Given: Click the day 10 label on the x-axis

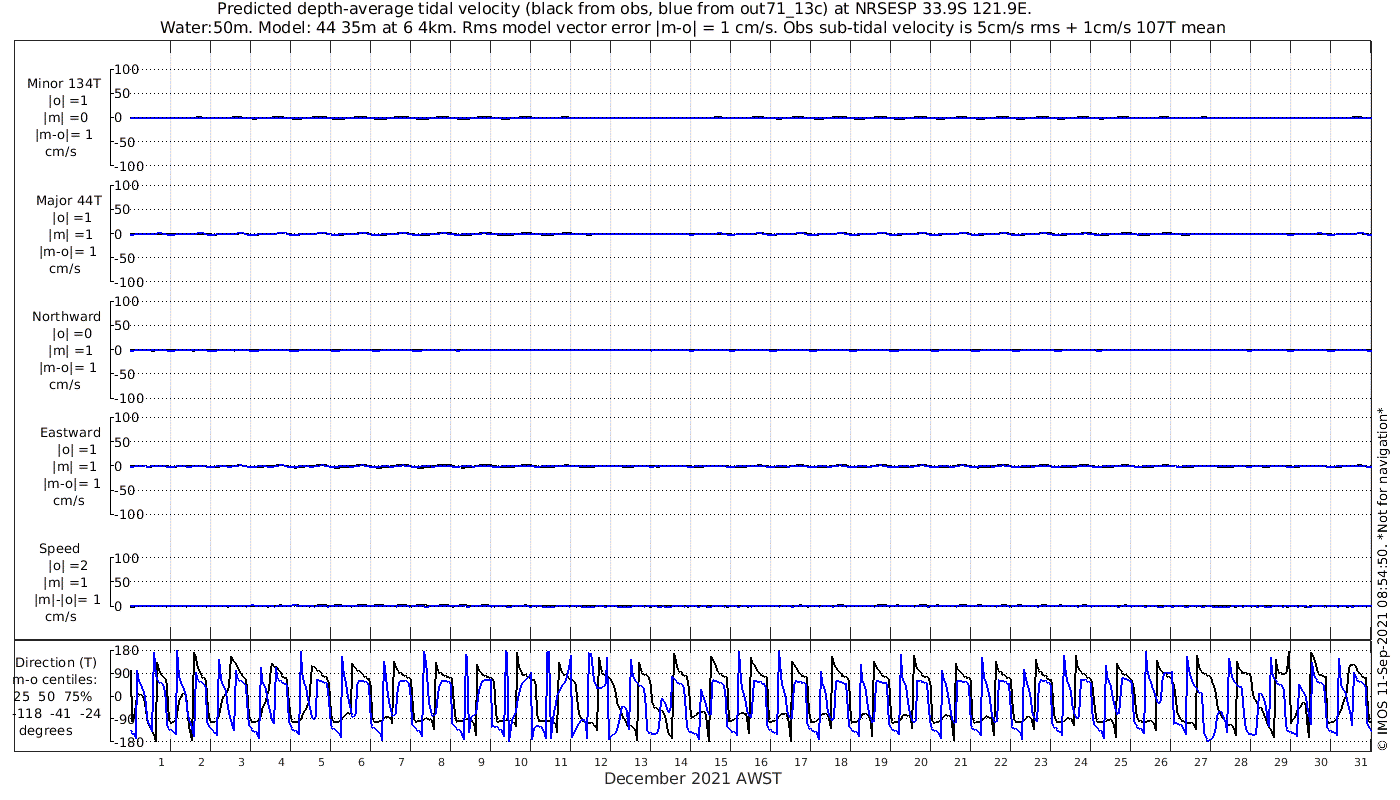Looking at the screenshot, I should pyautogui.click(x=521, y=762).
